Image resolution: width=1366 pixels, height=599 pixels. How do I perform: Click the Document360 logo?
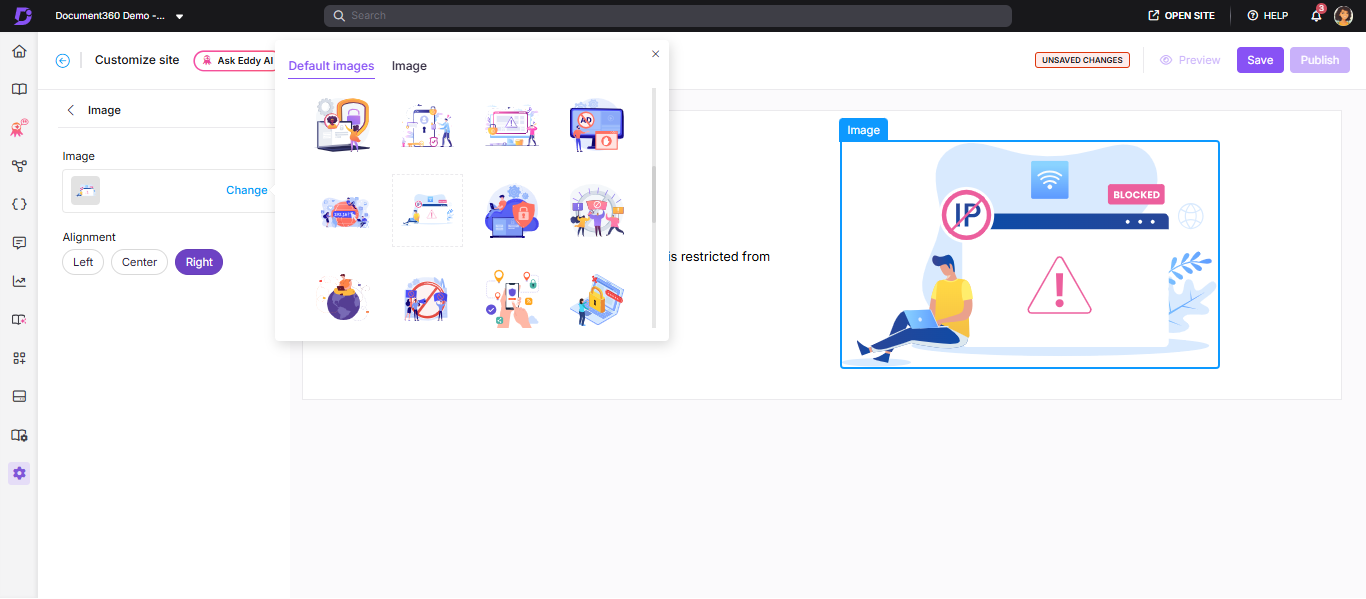22,15
